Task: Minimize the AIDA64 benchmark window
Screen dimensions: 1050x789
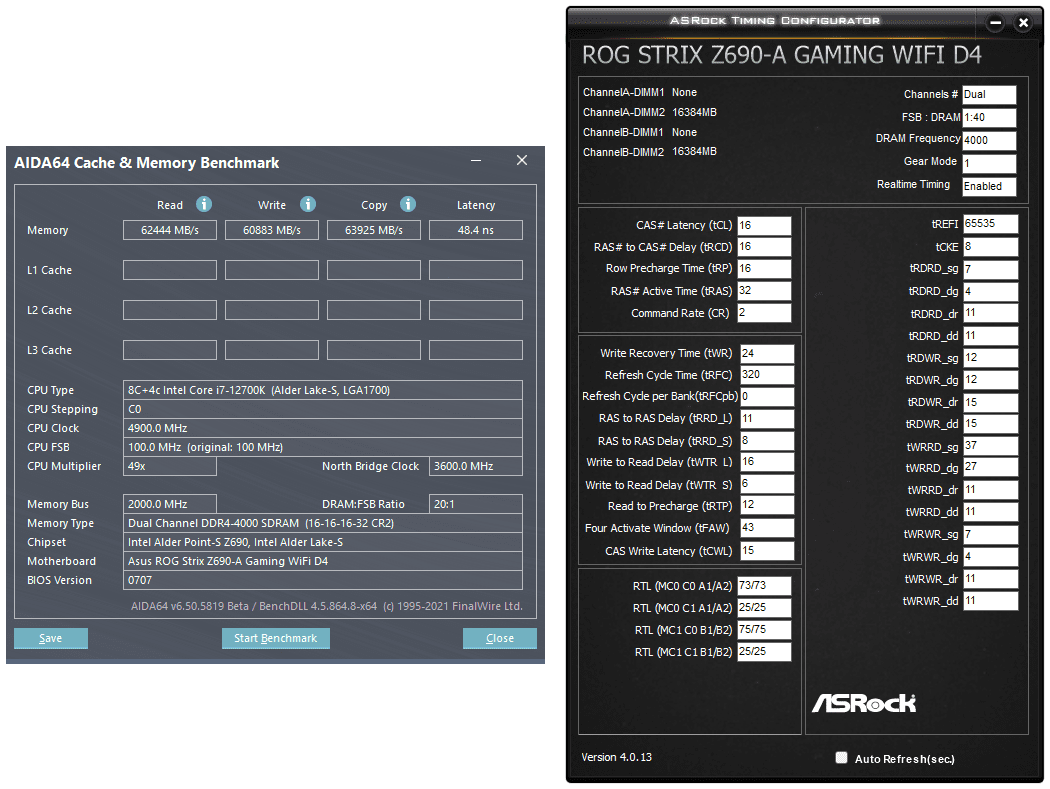Action: [x=476, y=161]
